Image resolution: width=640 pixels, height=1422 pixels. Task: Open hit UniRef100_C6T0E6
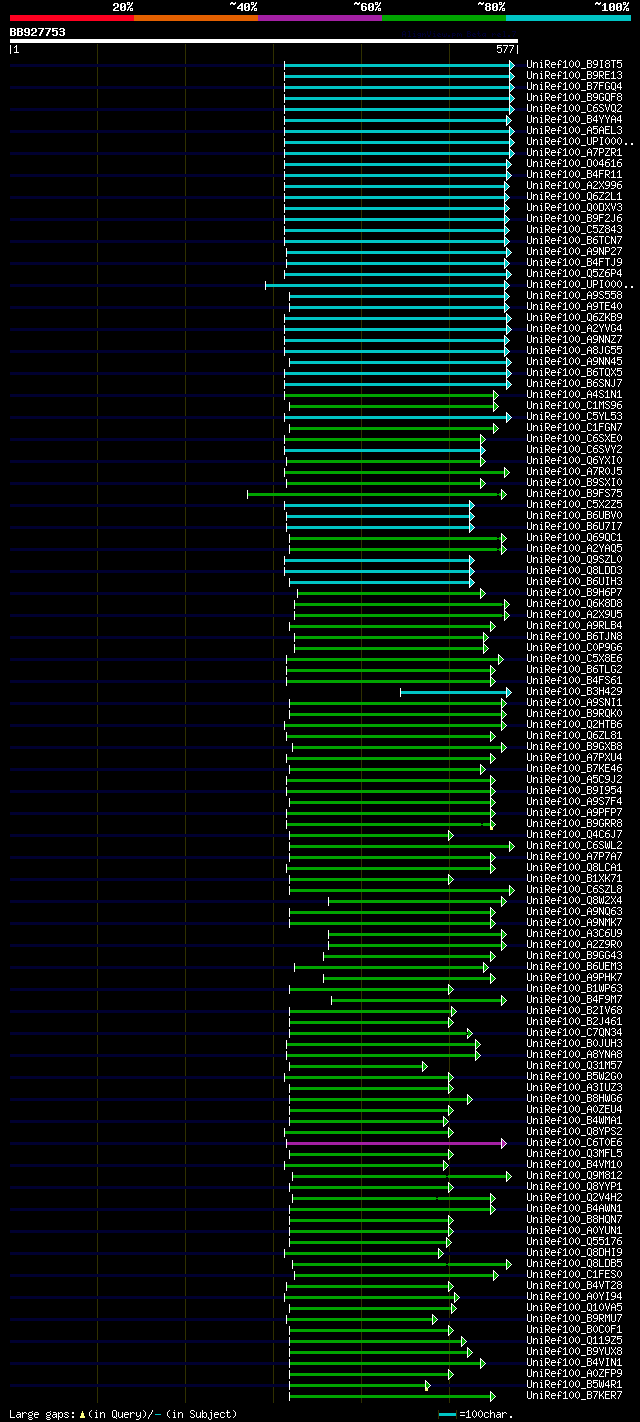coord(574,1142)
